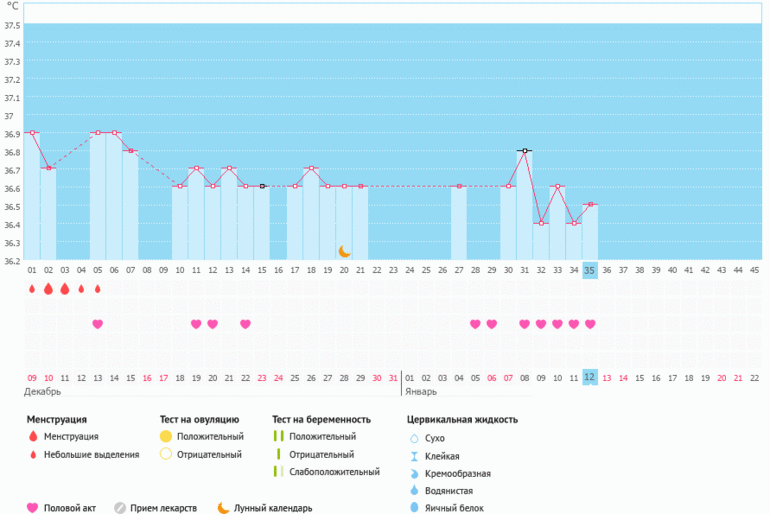This screenshot has height=514, width=770.
Task: Click the 'Сухо' drop outline icon
Action: click(x=414, y=438)
